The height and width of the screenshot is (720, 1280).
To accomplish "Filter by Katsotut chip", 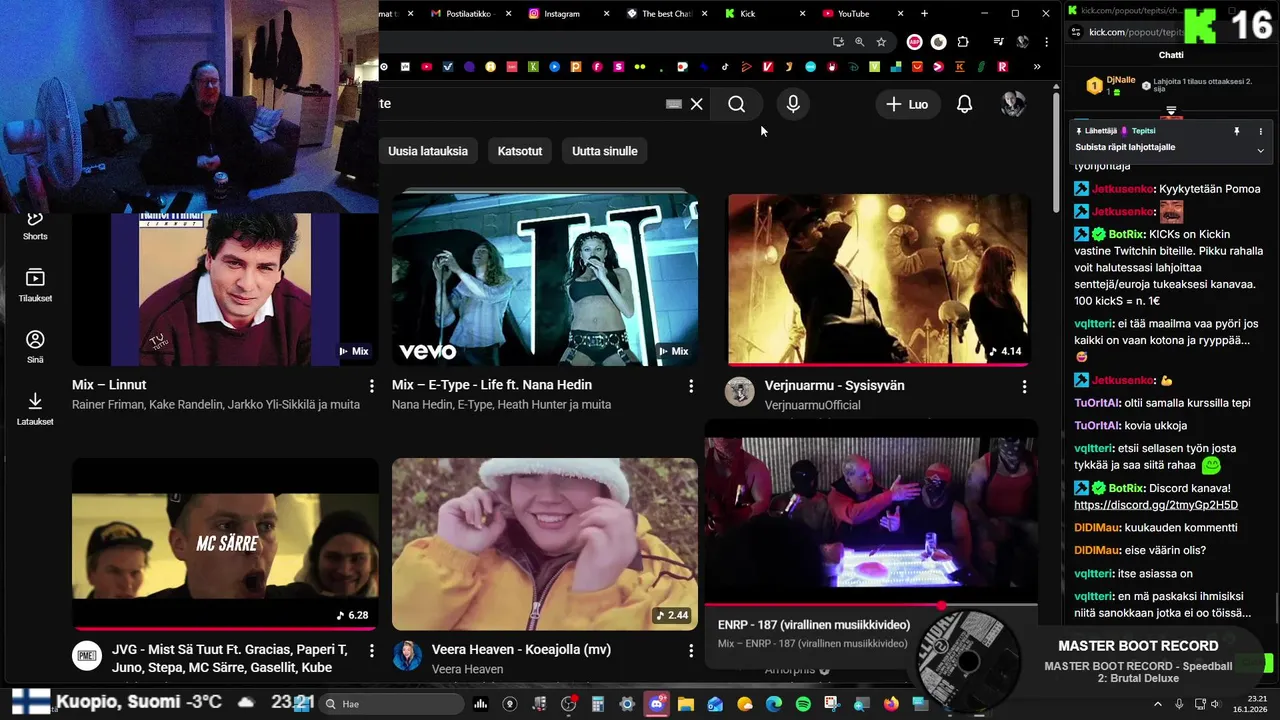I will (520, 151).
